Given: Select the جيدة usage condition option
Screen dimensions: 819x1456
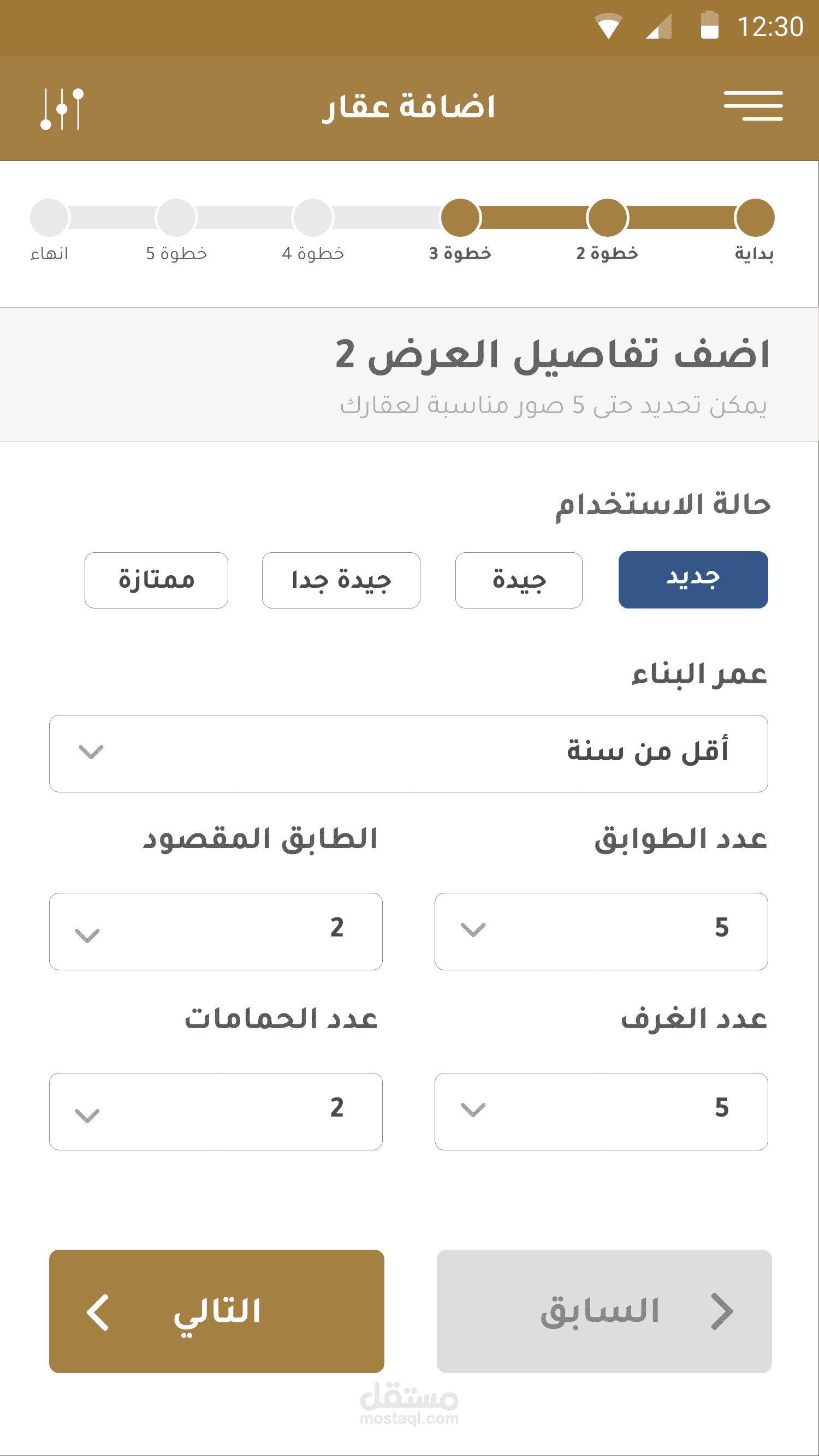Looking at the screenshot, I should coord(519,581).
